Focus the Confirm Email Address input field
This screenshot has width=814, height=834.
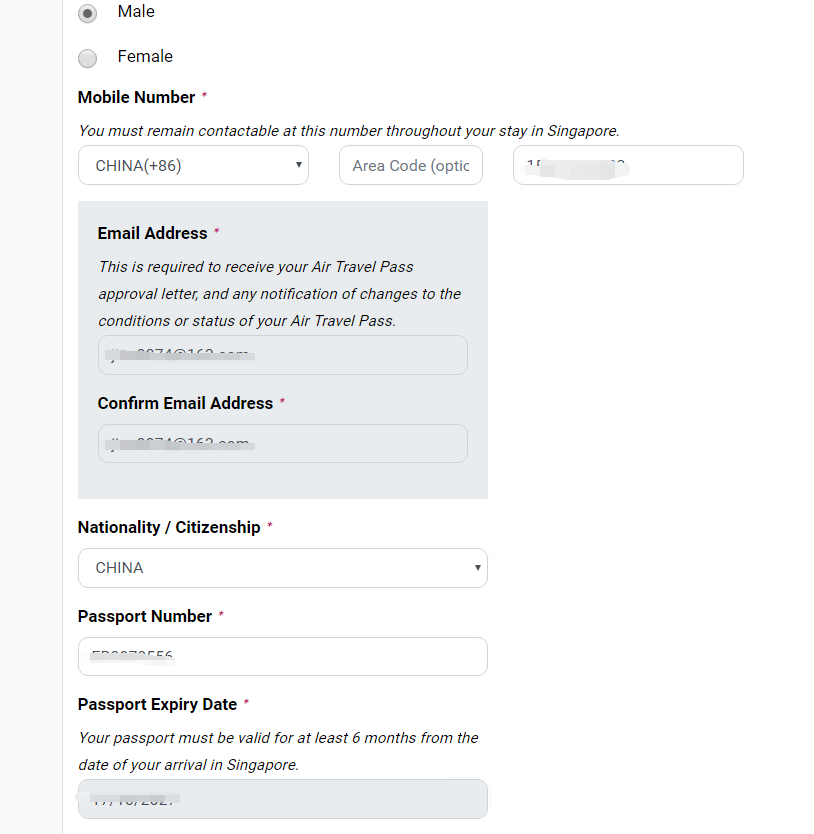(x=282, y=444)
